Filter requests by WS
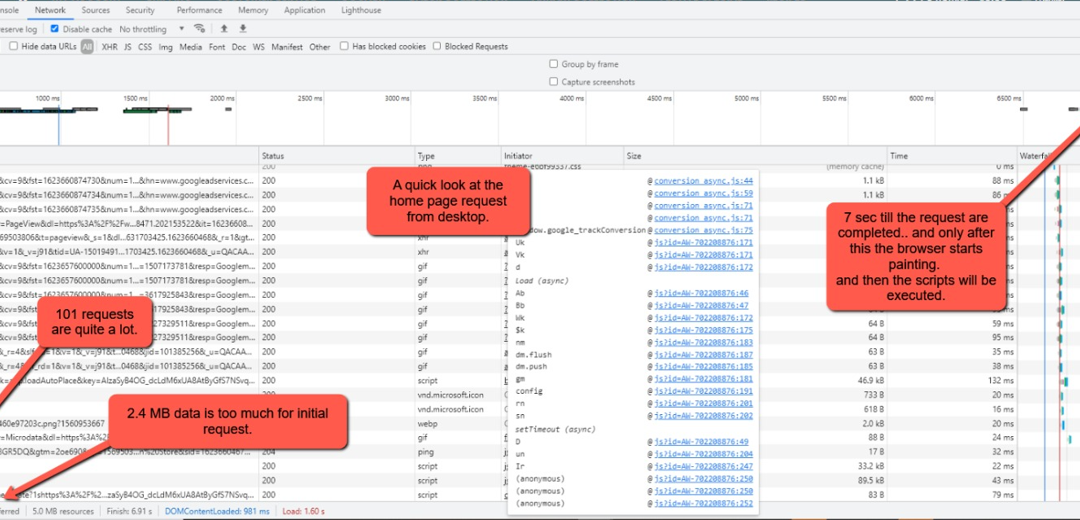1080x520 pixels. coord(258,47)
